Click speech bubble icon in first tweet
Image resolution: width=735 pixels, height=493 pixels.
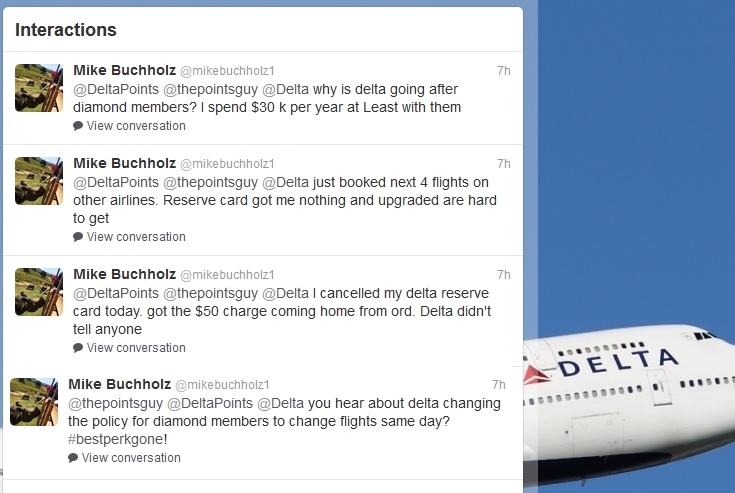pos(78,127)
